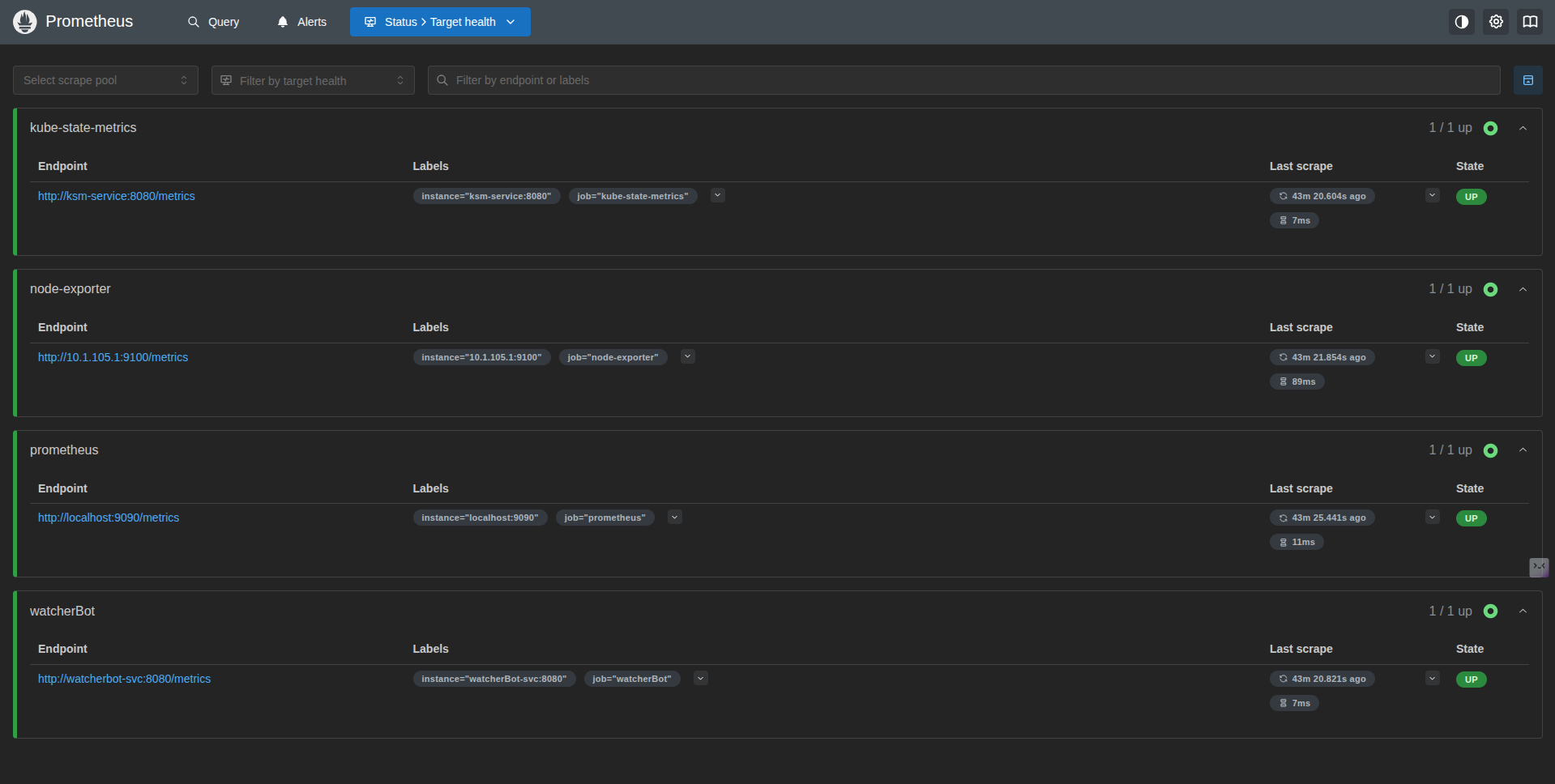Expand scrape details for the ksm-service row
Screen dimensions: 1555x784
click(1432, 195)
